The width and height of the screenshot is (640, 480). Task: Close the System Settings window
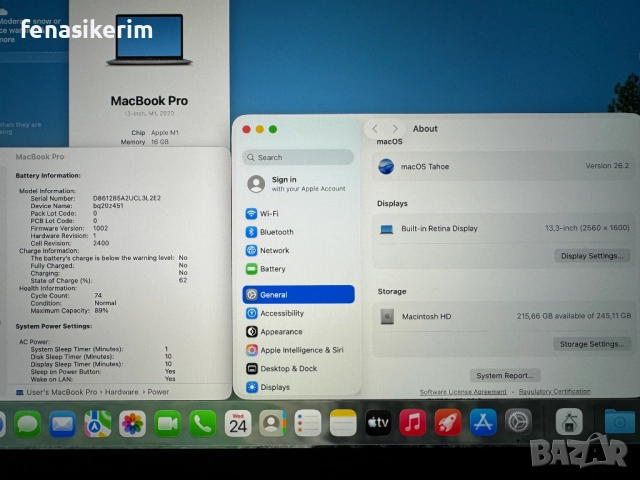pos(247,129)
